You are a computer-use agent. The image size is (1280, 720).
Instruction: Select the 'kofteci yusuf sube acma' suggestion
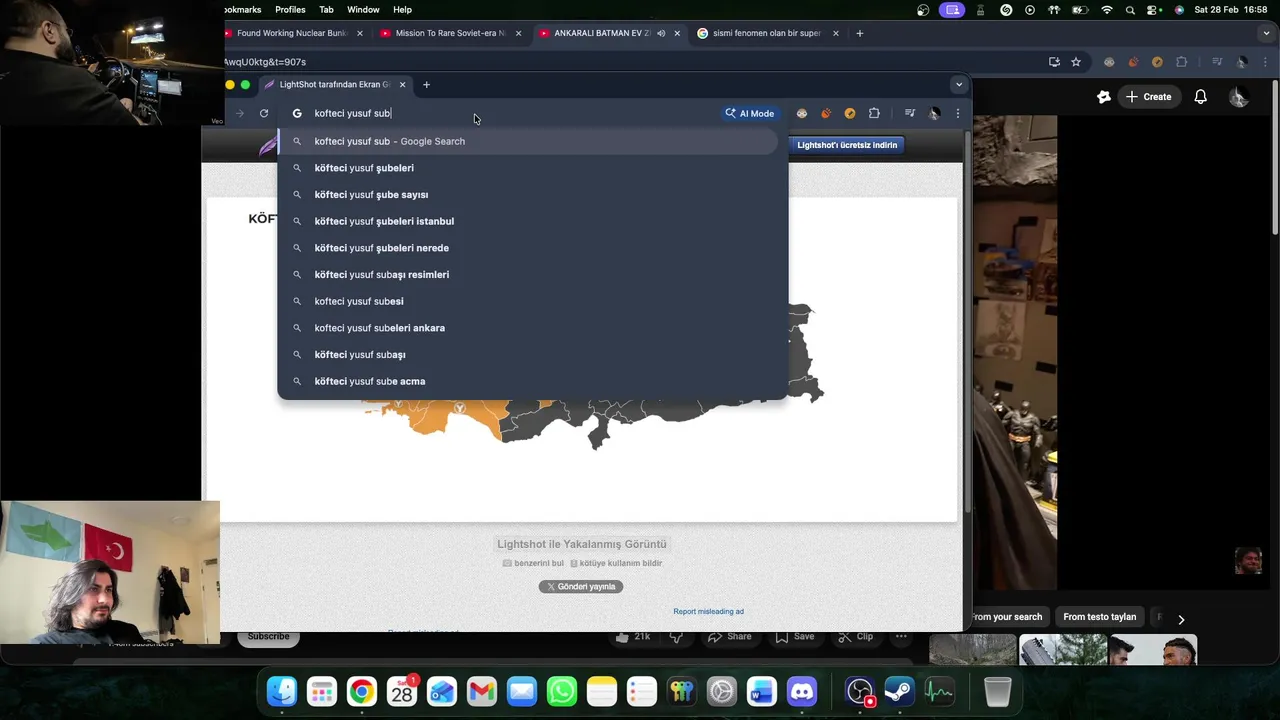pos(532,381)
